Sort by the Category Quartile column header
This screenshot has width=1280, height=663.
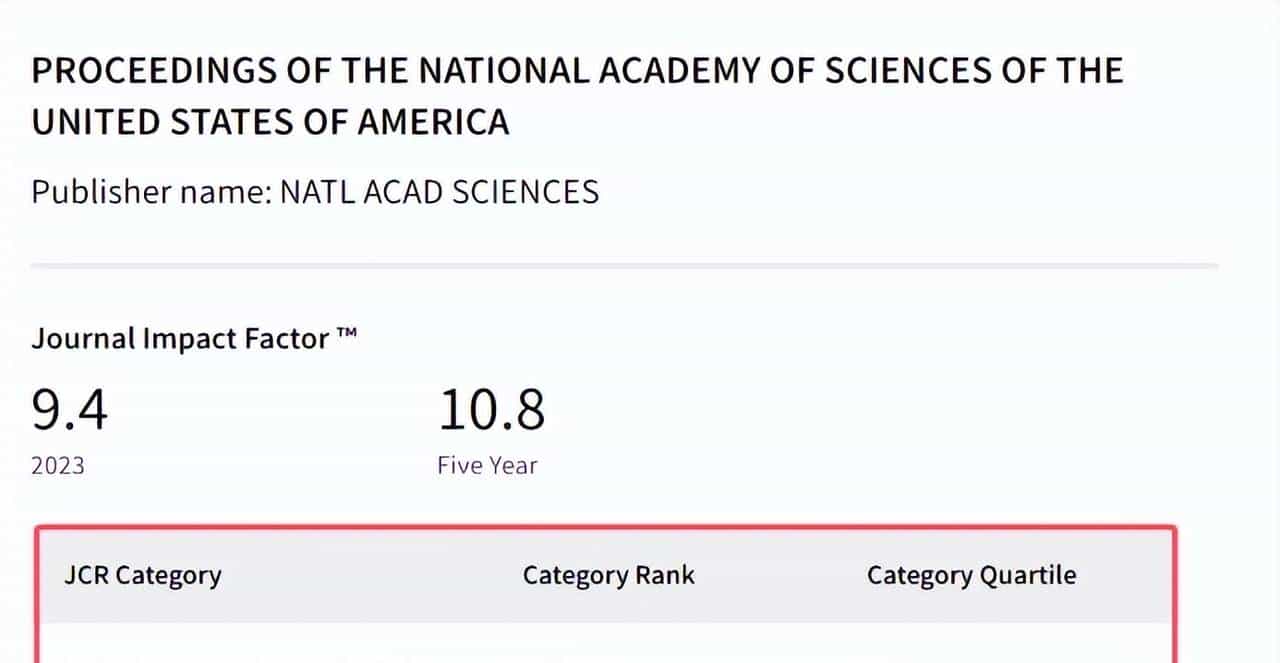971,576
